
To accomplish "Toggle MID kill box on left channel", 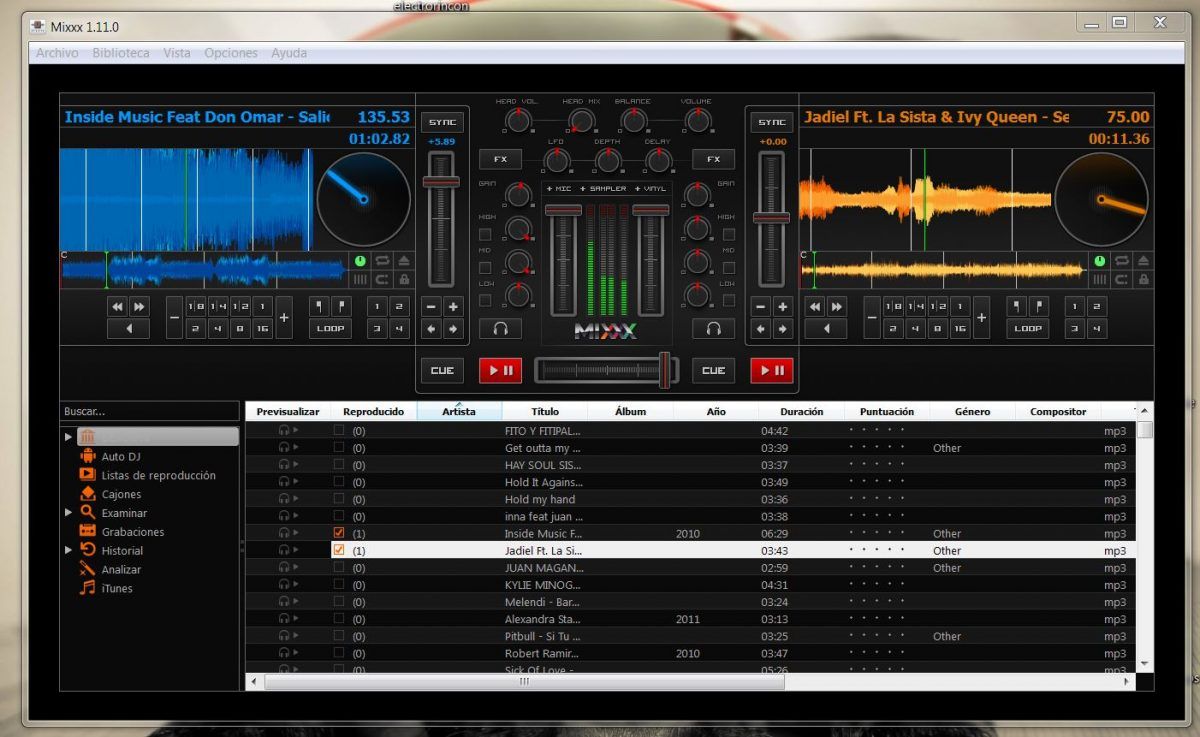I will pos(485,268).
